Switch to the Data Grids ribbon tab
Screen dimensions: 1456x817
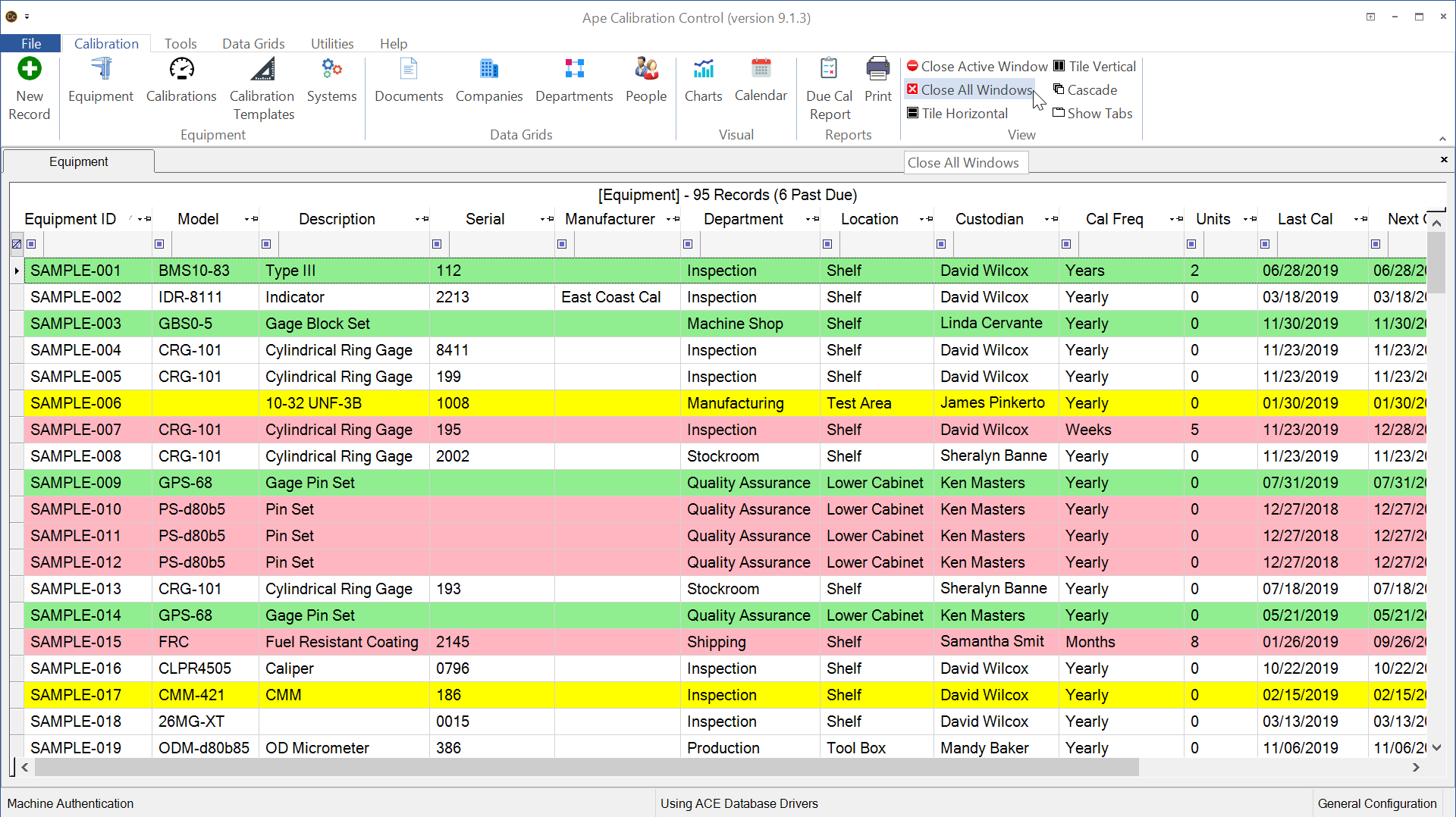253,43
